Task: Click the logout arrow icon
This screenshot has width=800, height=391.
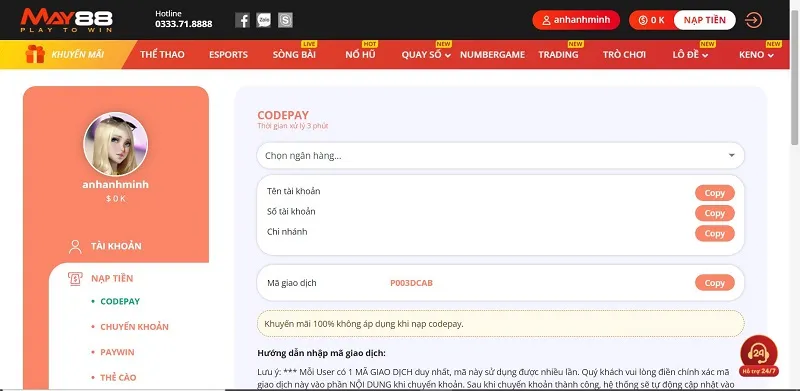Action: (754, 20)
